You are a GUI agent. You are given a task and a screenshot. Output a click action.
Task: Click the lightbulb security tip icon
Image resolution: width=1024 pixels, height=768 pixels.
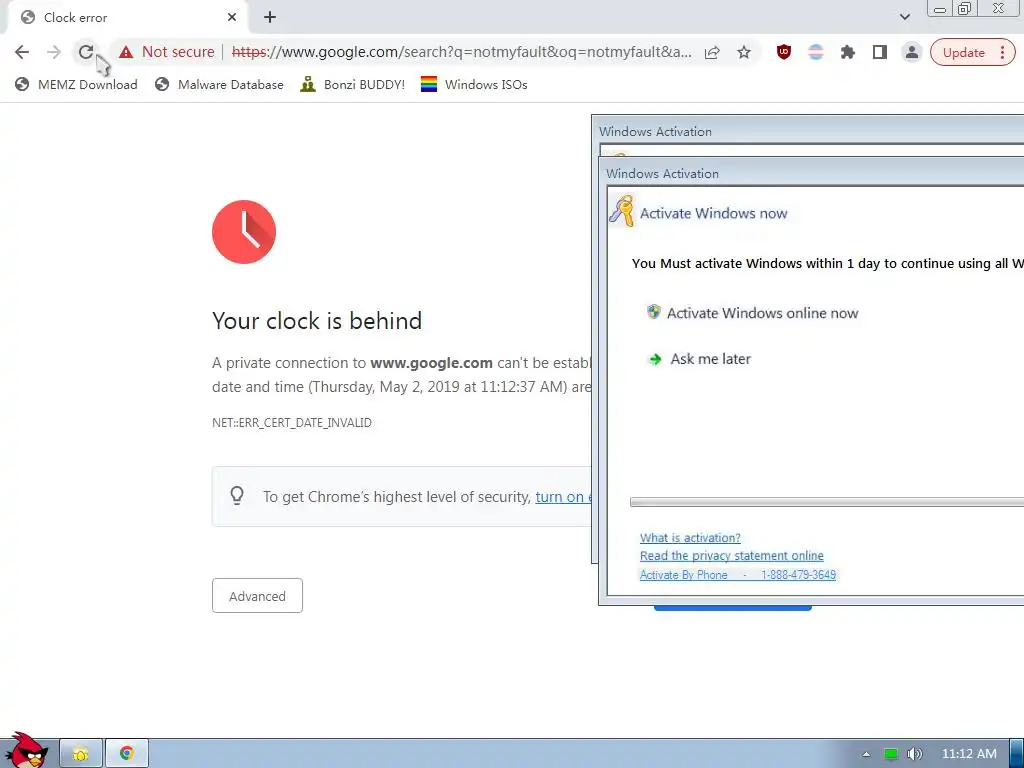[237, 496]
